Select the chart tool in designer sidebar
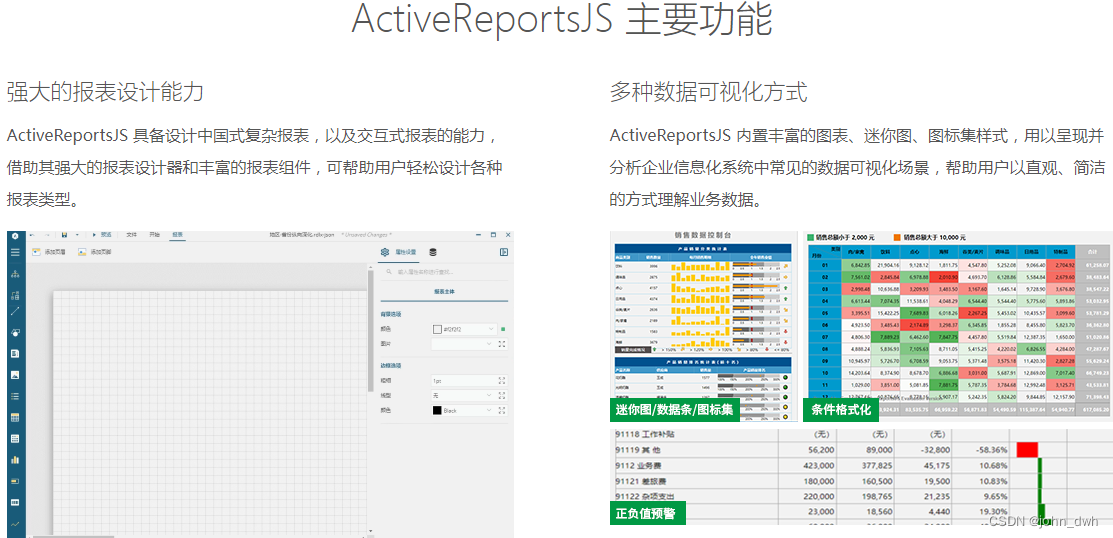1113x538 pixels. [15, 459]
